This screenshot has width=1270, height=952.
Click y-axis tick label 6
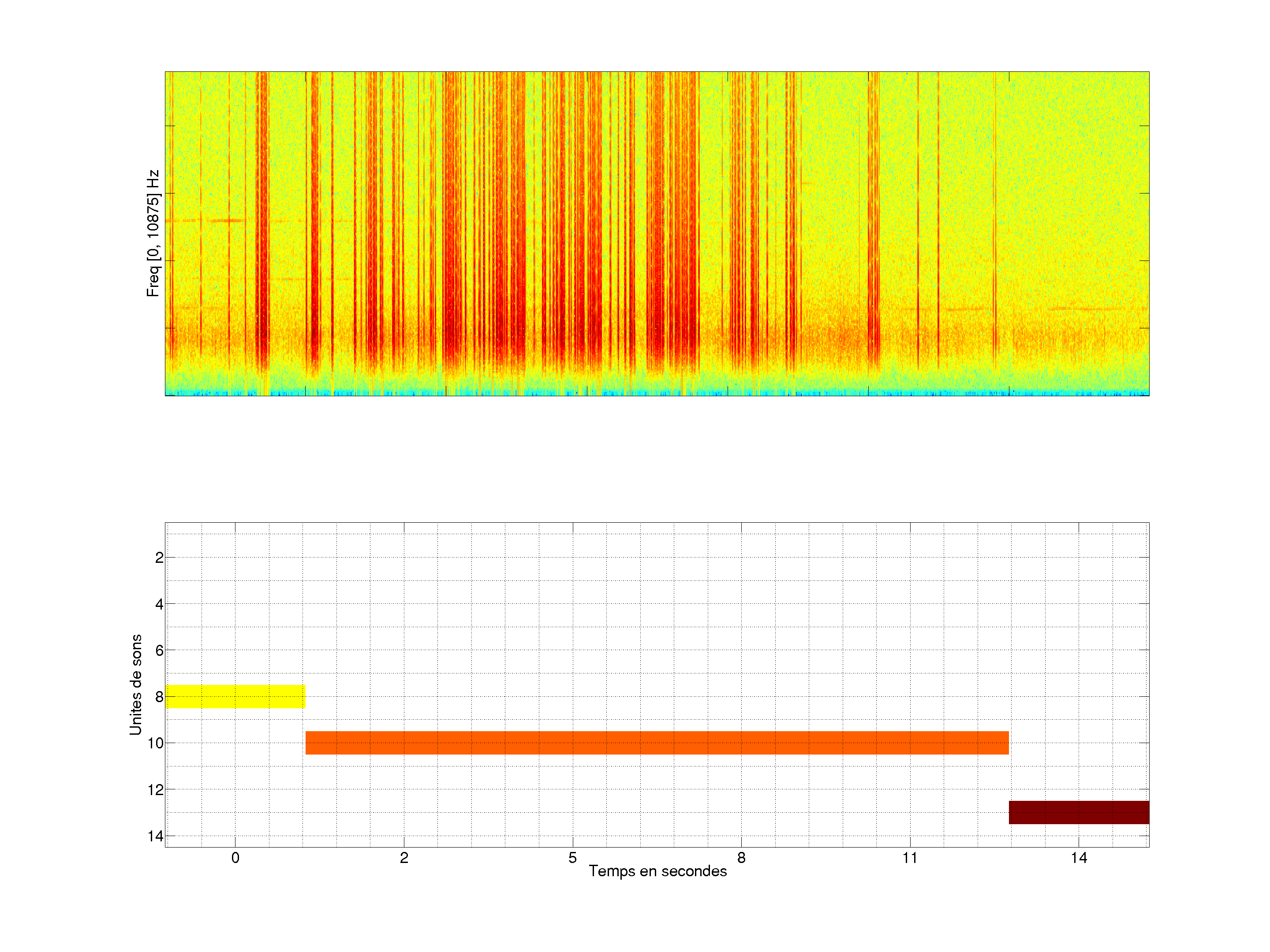tap(159, 651)
